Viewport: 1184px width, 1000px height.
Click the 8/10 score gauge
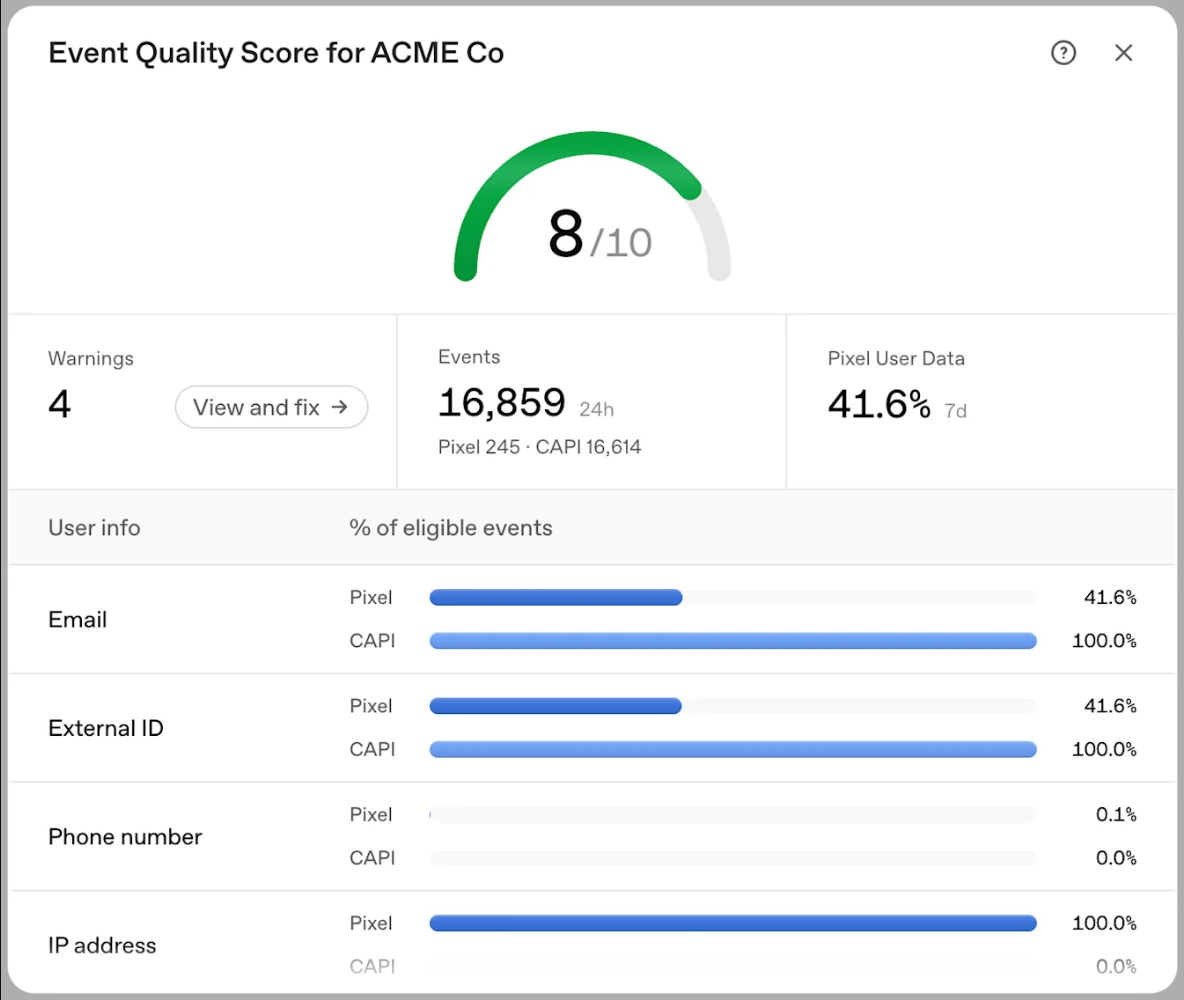click(592, 208)
